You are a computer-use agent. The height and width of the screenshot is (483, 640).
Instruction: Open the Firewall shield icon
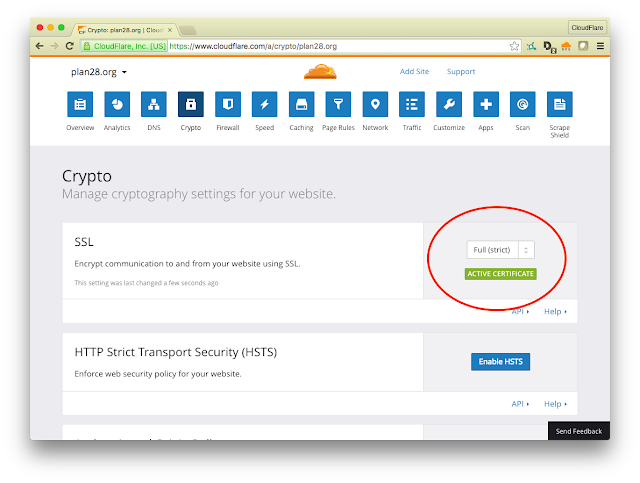click(x=228, y=105)
